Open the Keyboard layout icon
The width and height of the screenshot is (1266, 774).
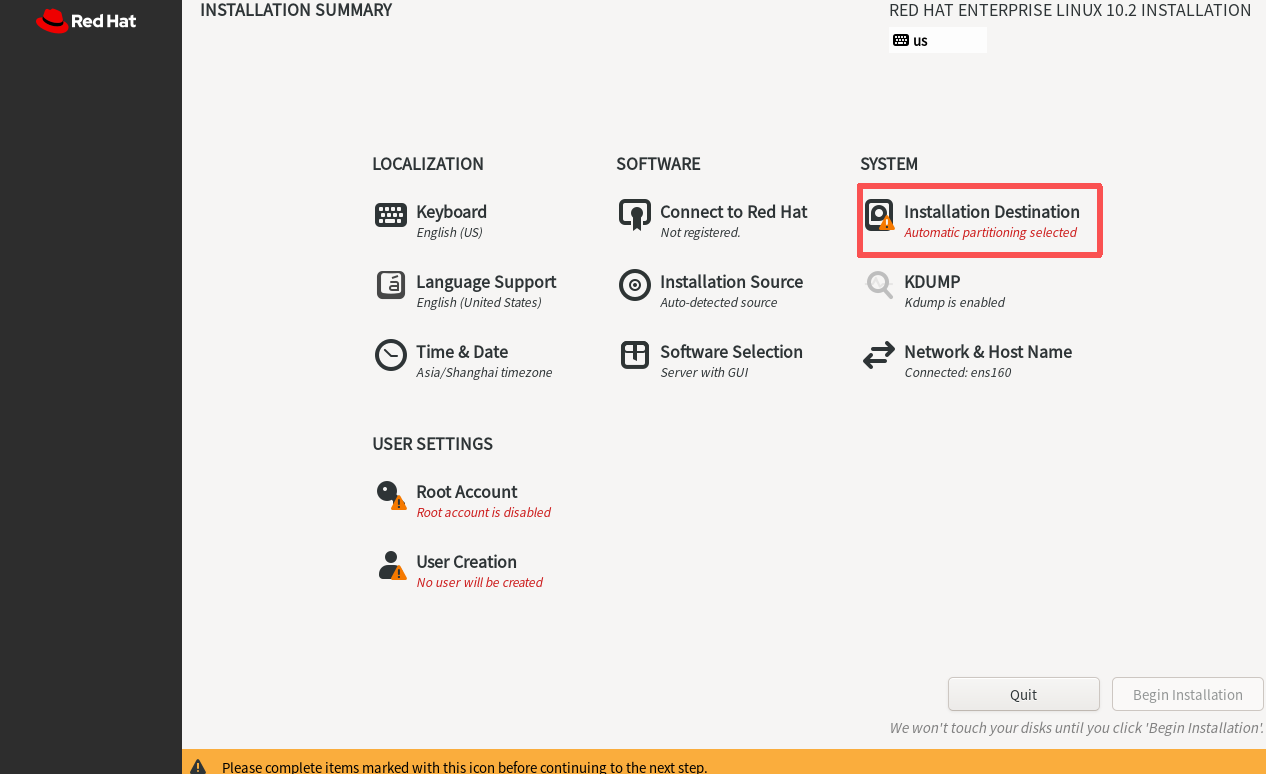pos(391,215)
